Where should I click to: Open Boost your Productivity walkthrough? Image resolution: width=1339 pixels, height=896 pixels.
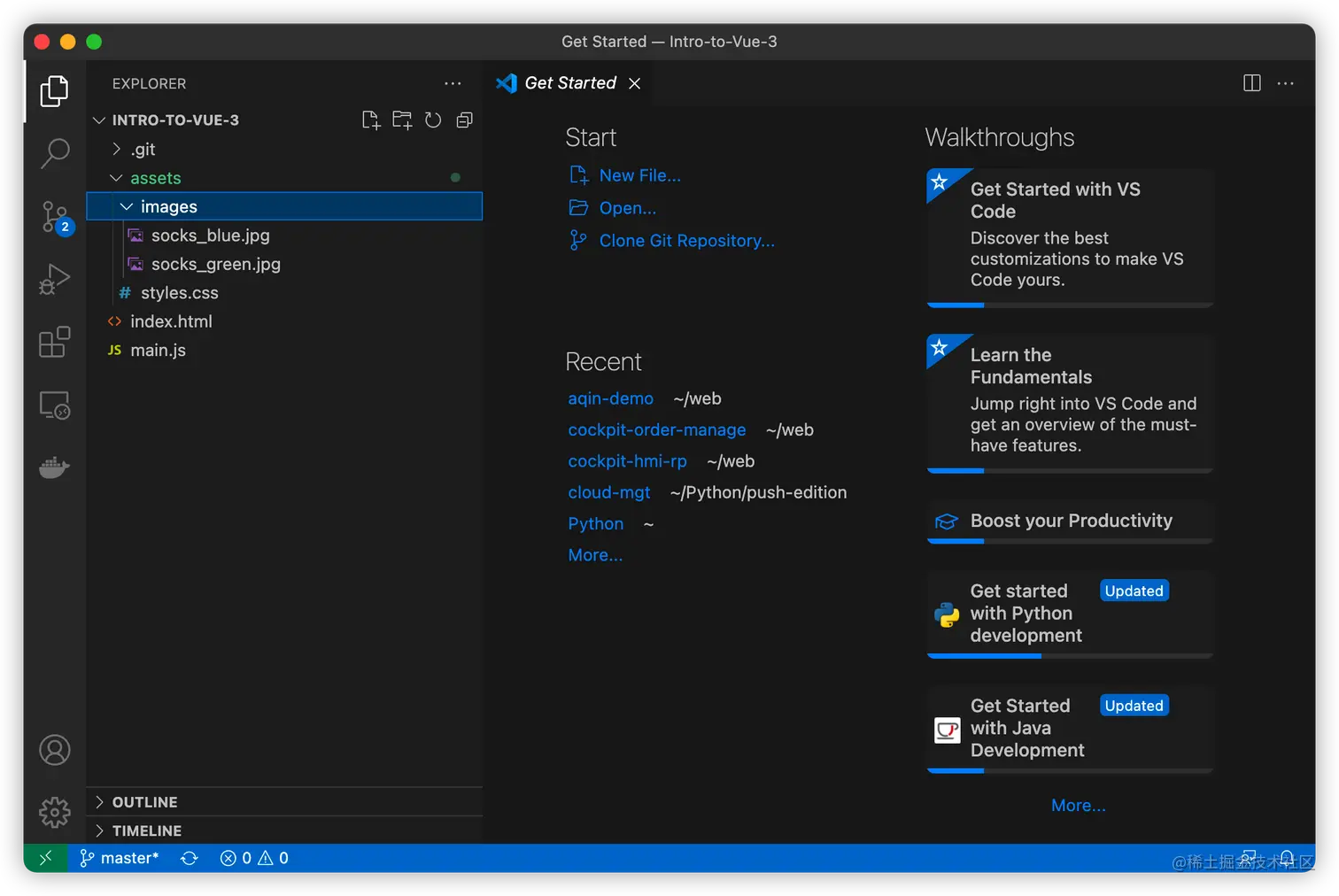point(1070,521)
